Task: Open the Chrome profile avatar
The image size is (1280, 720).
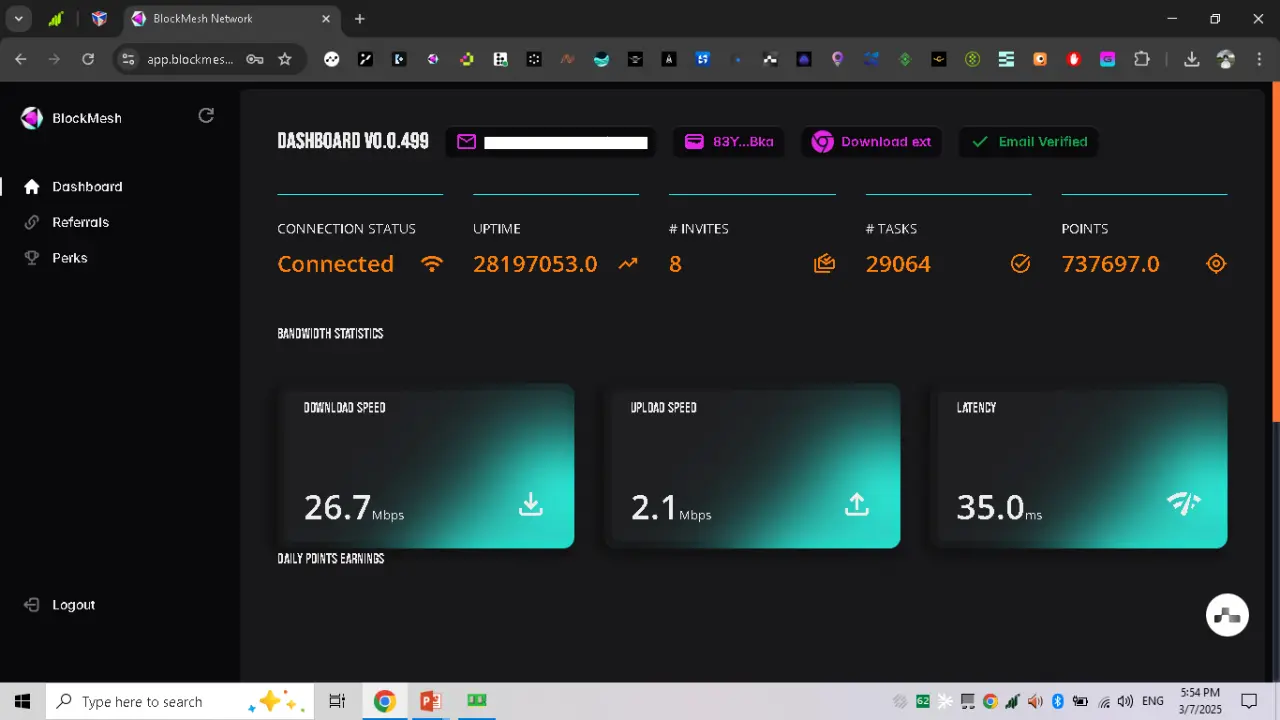Action: pos(1226,59)
